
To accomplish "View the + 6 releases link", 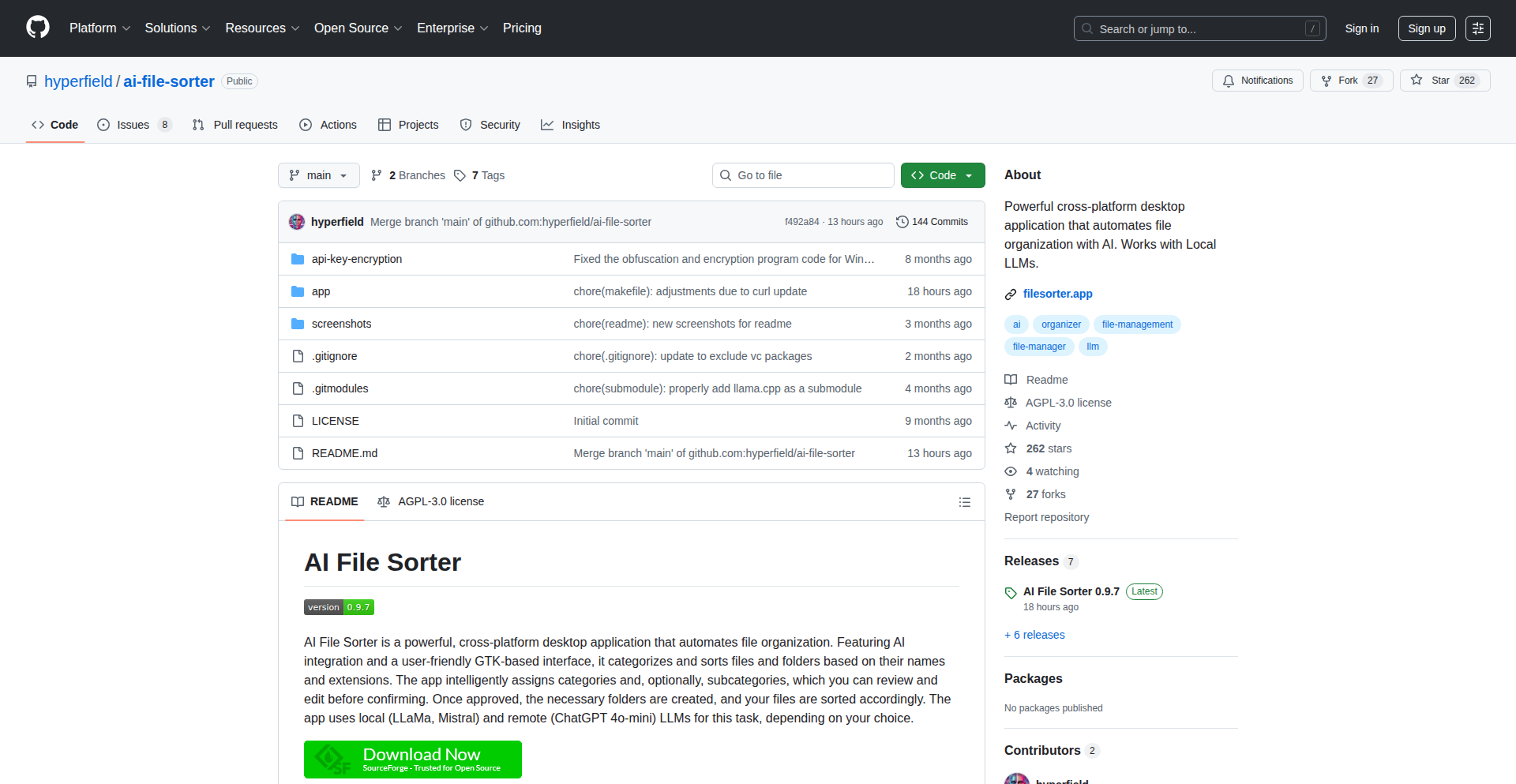I will [1034, 635].
